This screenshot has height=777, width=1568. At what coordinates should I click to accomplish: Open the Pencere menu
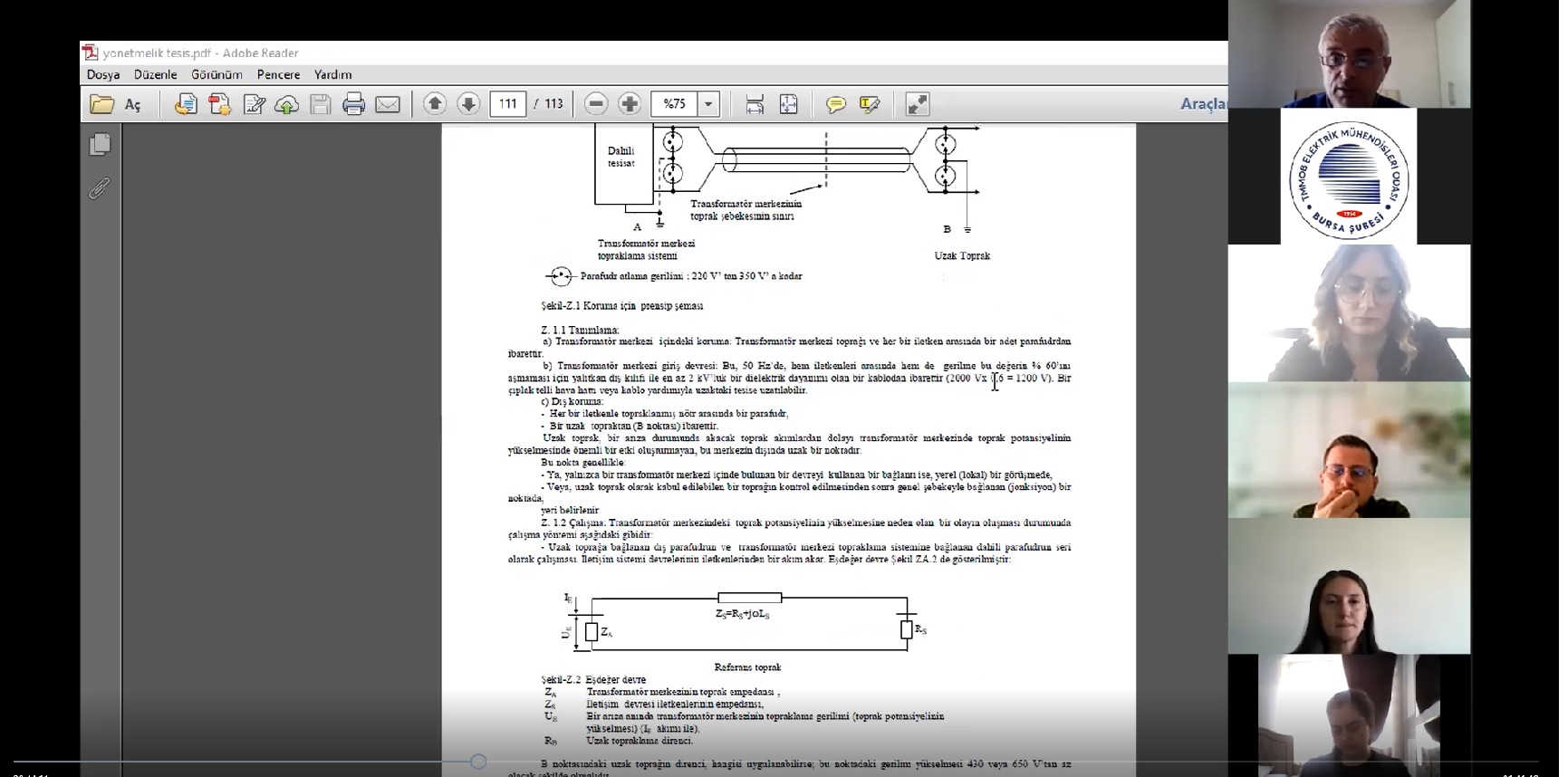click(x=278, y=75)
